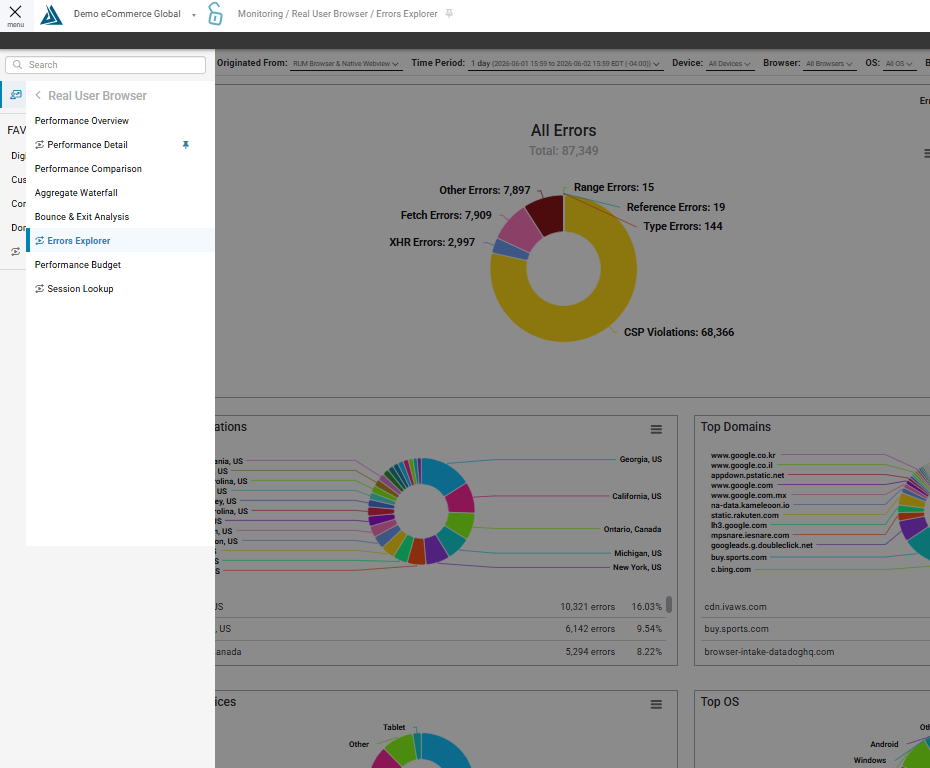Click the Range Errors: 15 label
930x768 pixels.
[614, 187]
